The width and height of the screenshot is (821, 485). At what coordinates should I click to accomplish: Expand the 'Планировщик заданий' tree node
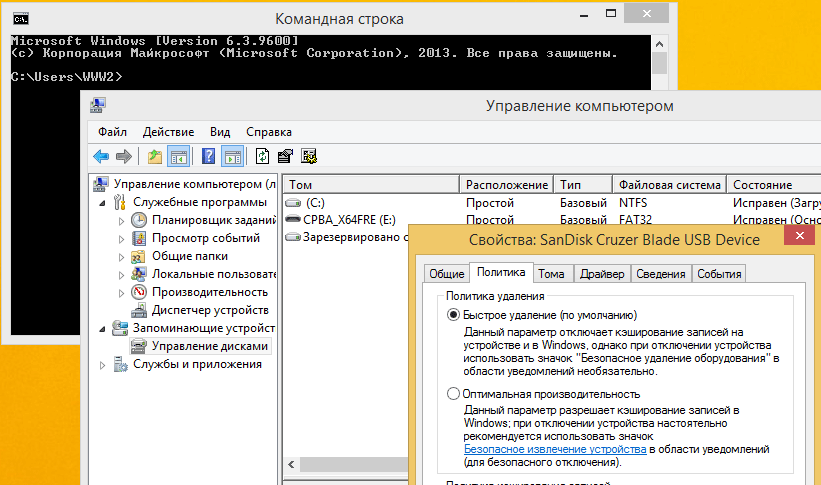[123, 221]
